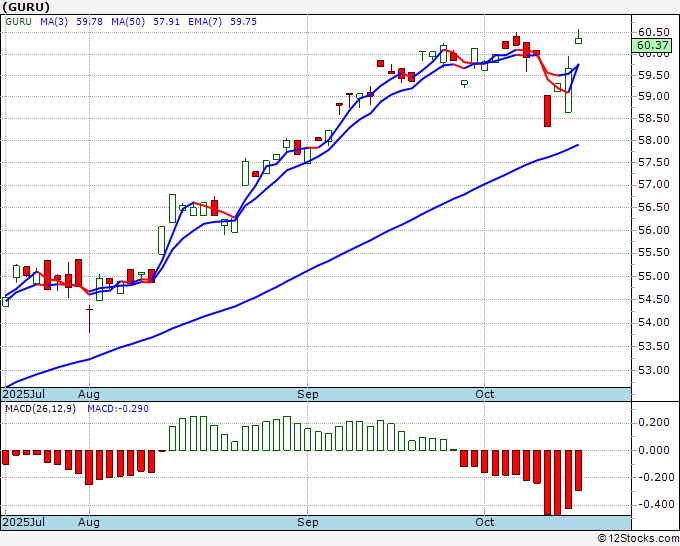
Task: Click the MA(50) value 57.91
Action: tap(166, 22)
